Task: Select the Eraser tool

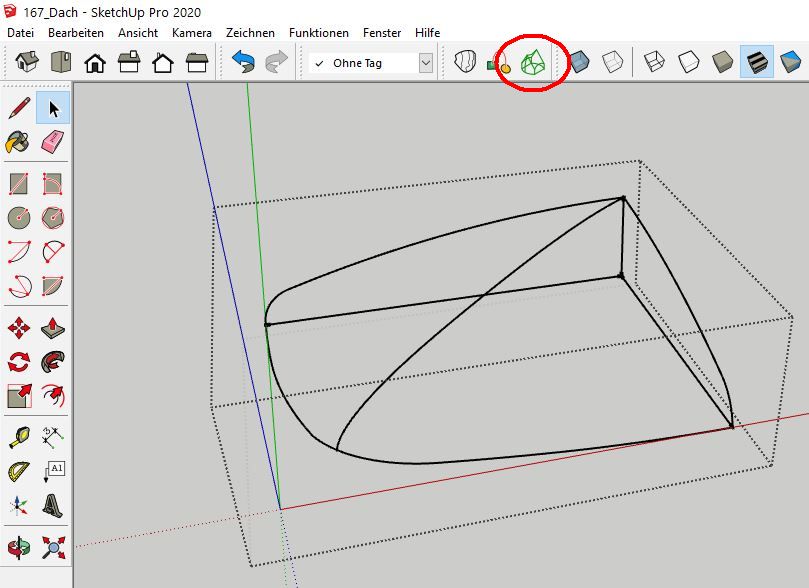Action: click(53, 142)
